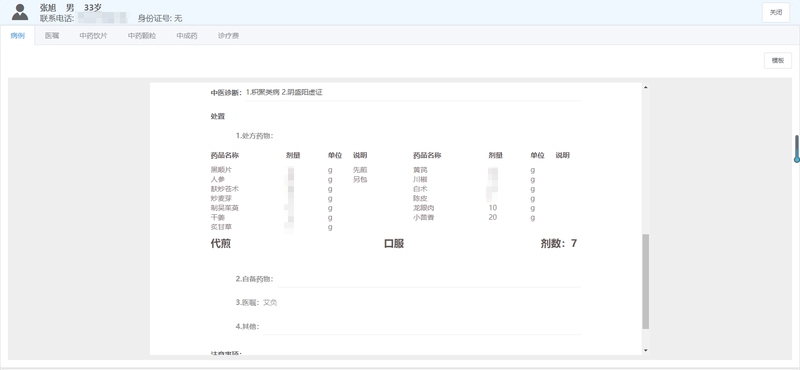Open the 中成药 tab
This screenshot has width=800, height=370.
coord(187,36)
